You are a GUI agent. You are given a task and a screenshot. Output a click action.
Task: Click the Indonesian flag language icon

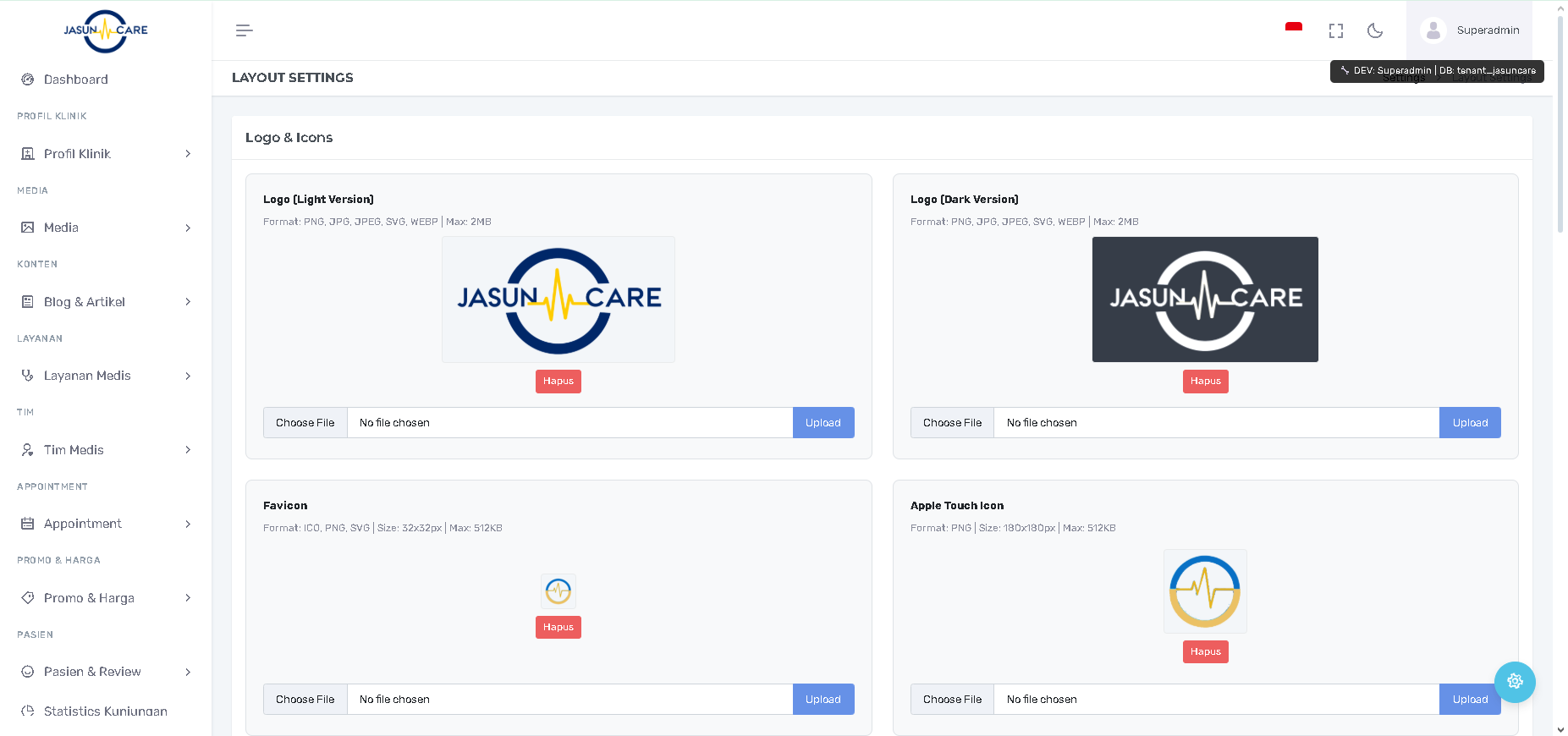(1293, 28)
